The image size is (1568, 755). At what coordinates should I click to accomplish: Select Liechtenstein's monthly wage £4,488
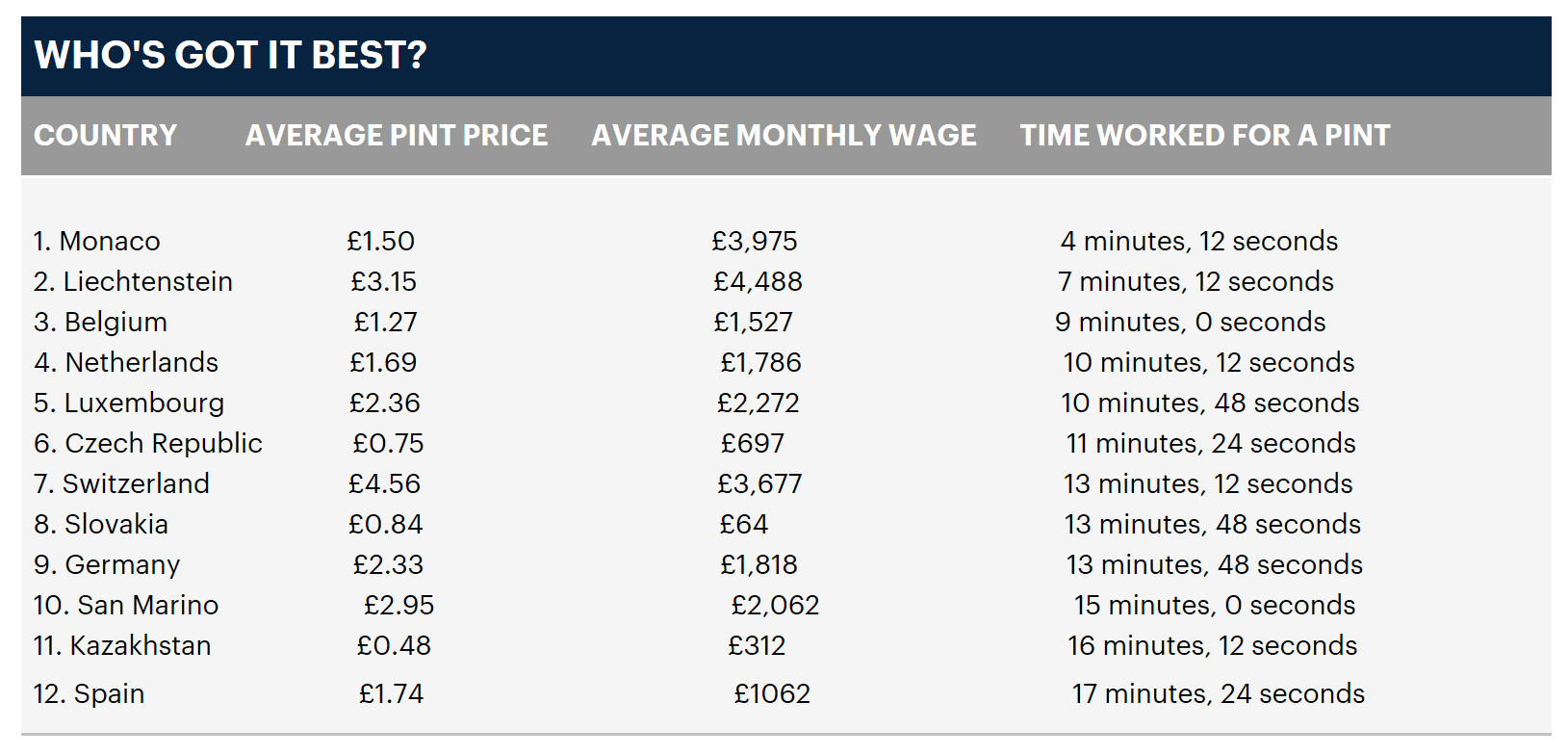758,281
